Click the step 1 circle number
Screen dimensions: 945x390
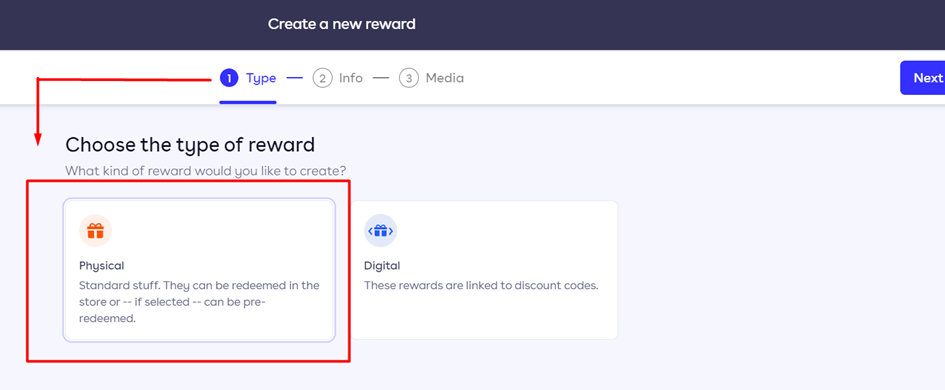point(229,78)
